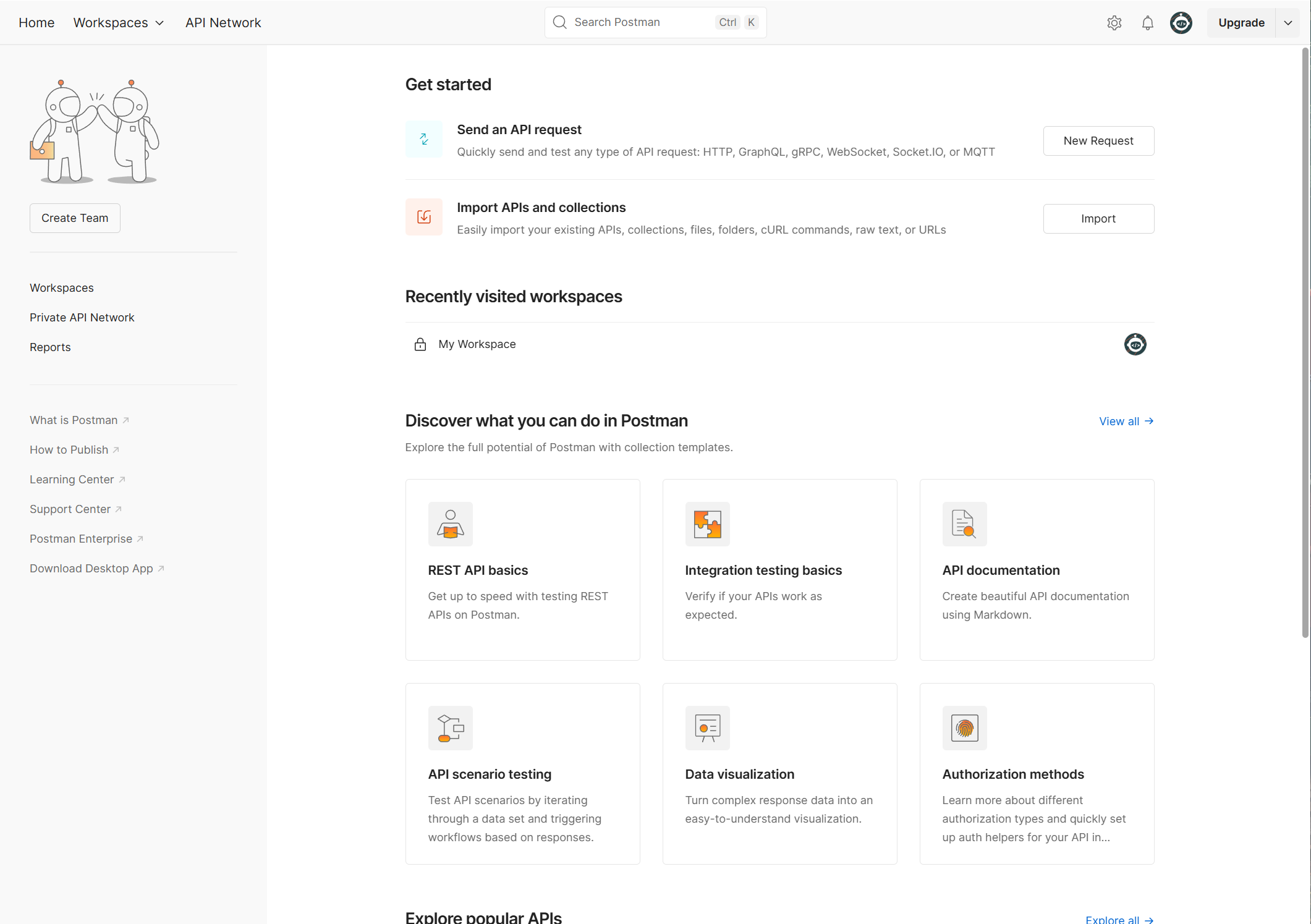The width and height of the screenshot is (1311, 924).
Task: Open the user avatar in the header
Action: click(1181, 23)
